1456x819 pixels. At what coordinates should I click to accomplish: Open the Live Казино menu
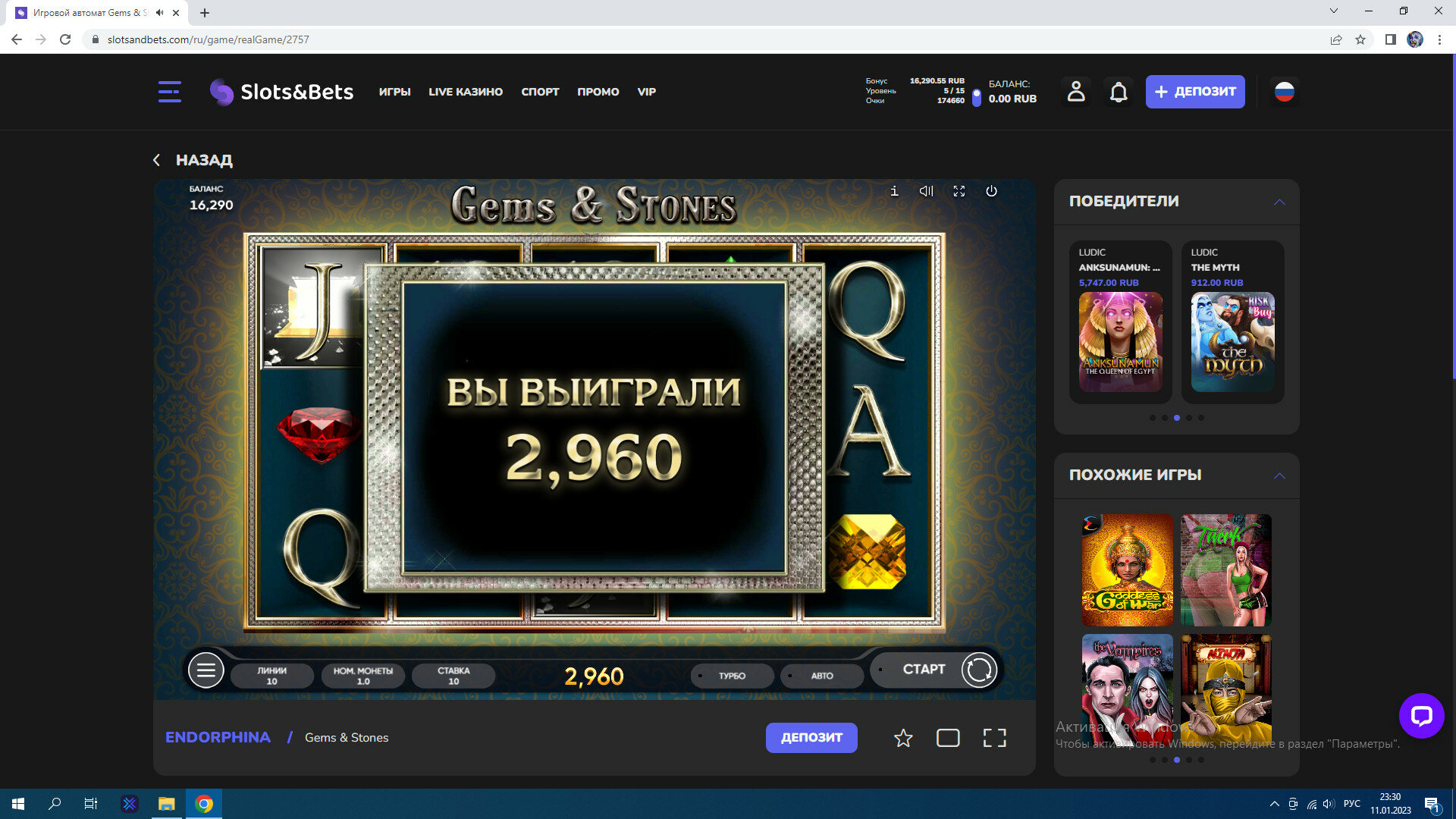click(466, 92)
